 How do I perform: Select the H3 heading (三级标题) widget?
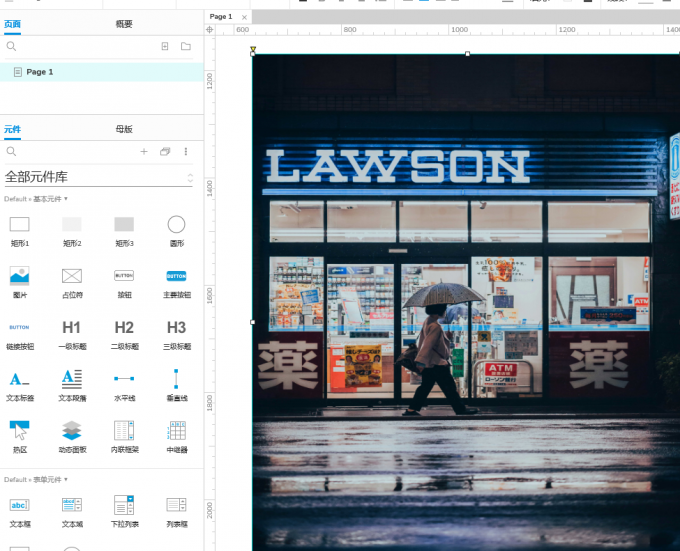tap(177, 335)
